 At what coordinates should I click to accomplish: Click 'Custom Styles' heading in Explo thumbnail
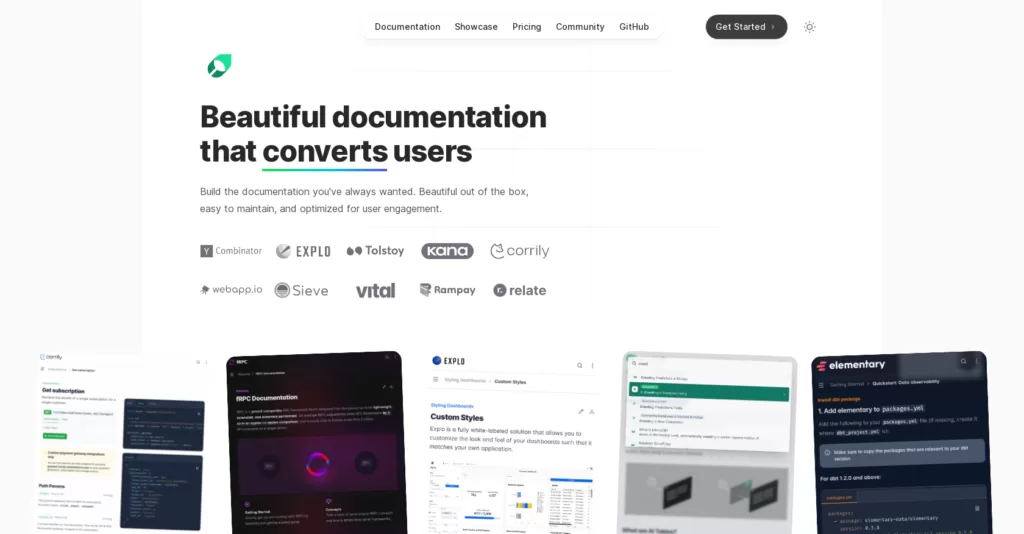point(456,417)
